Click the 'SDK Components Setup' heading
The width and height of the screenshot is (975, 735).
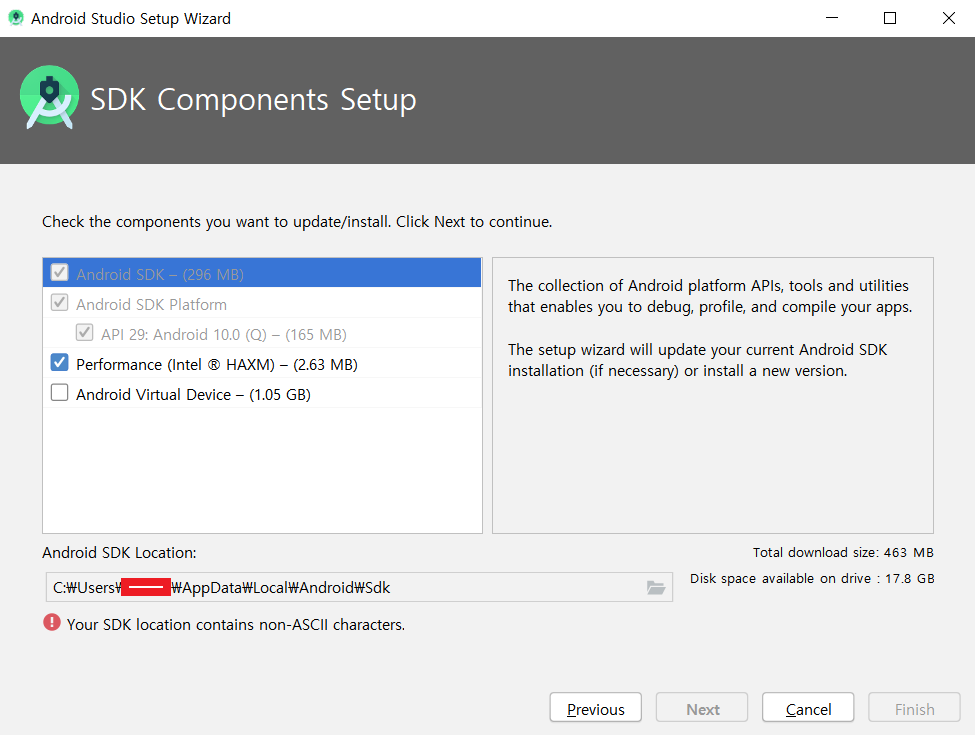(253, 99)
